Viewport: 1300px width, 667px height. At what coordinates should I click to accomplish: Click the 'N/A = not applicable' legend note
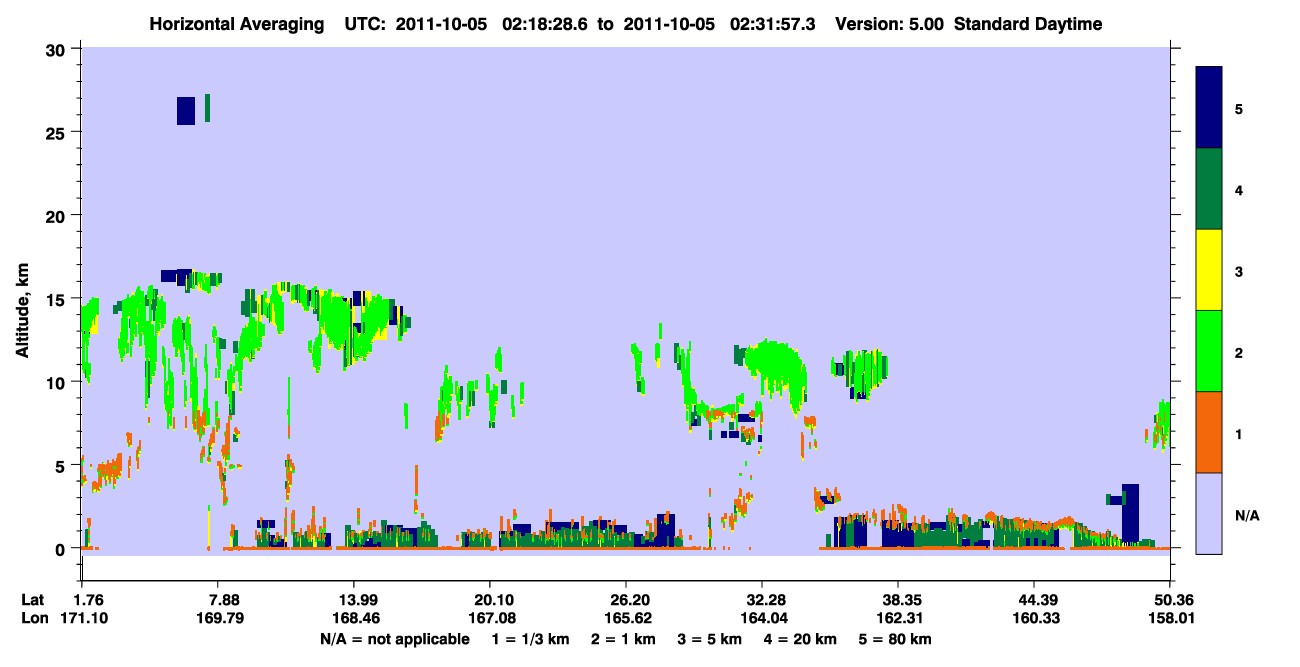pos(395,639)
